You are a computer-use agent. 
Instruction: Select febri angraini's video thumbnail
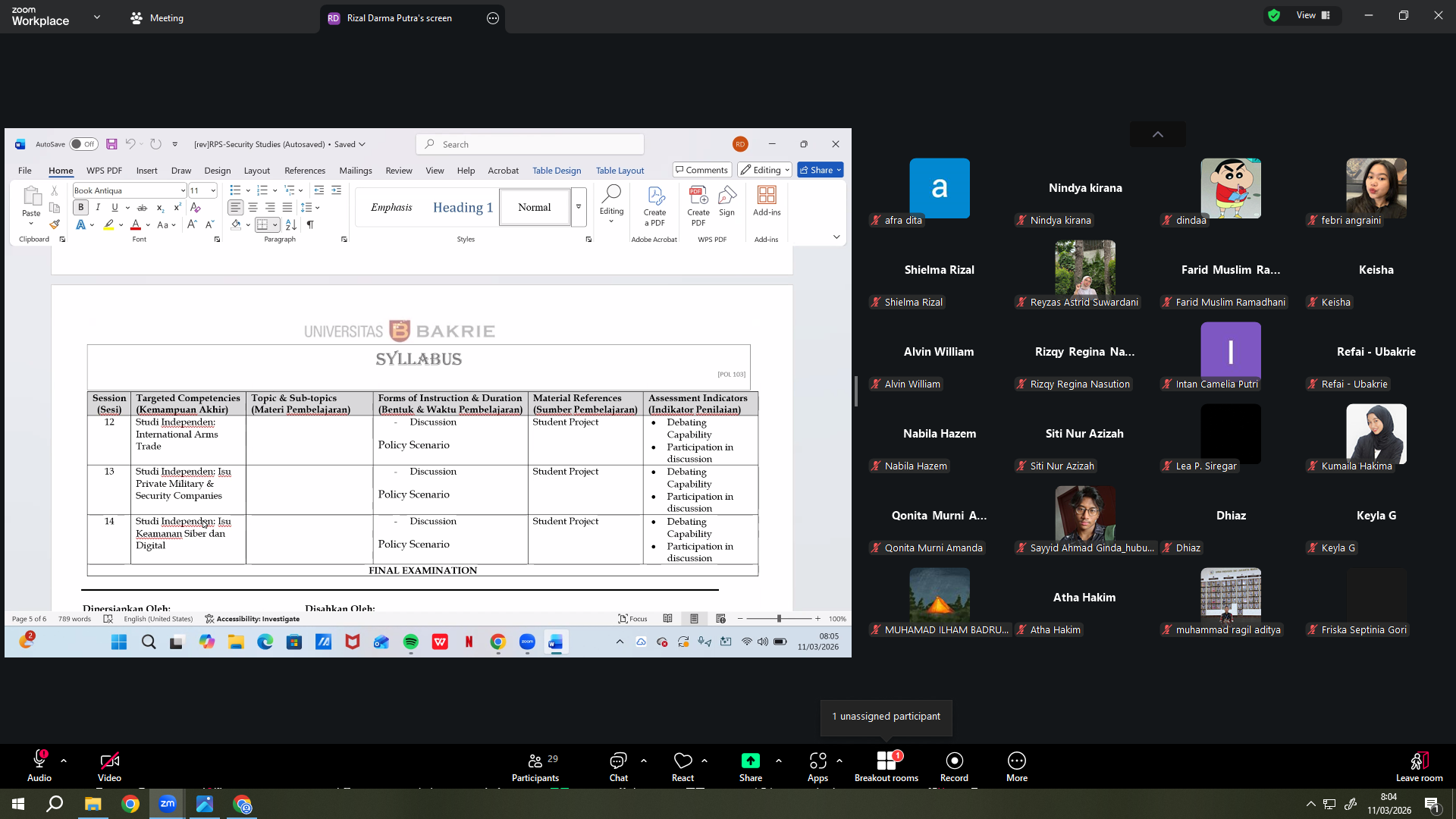click(x=1376, y=188)
